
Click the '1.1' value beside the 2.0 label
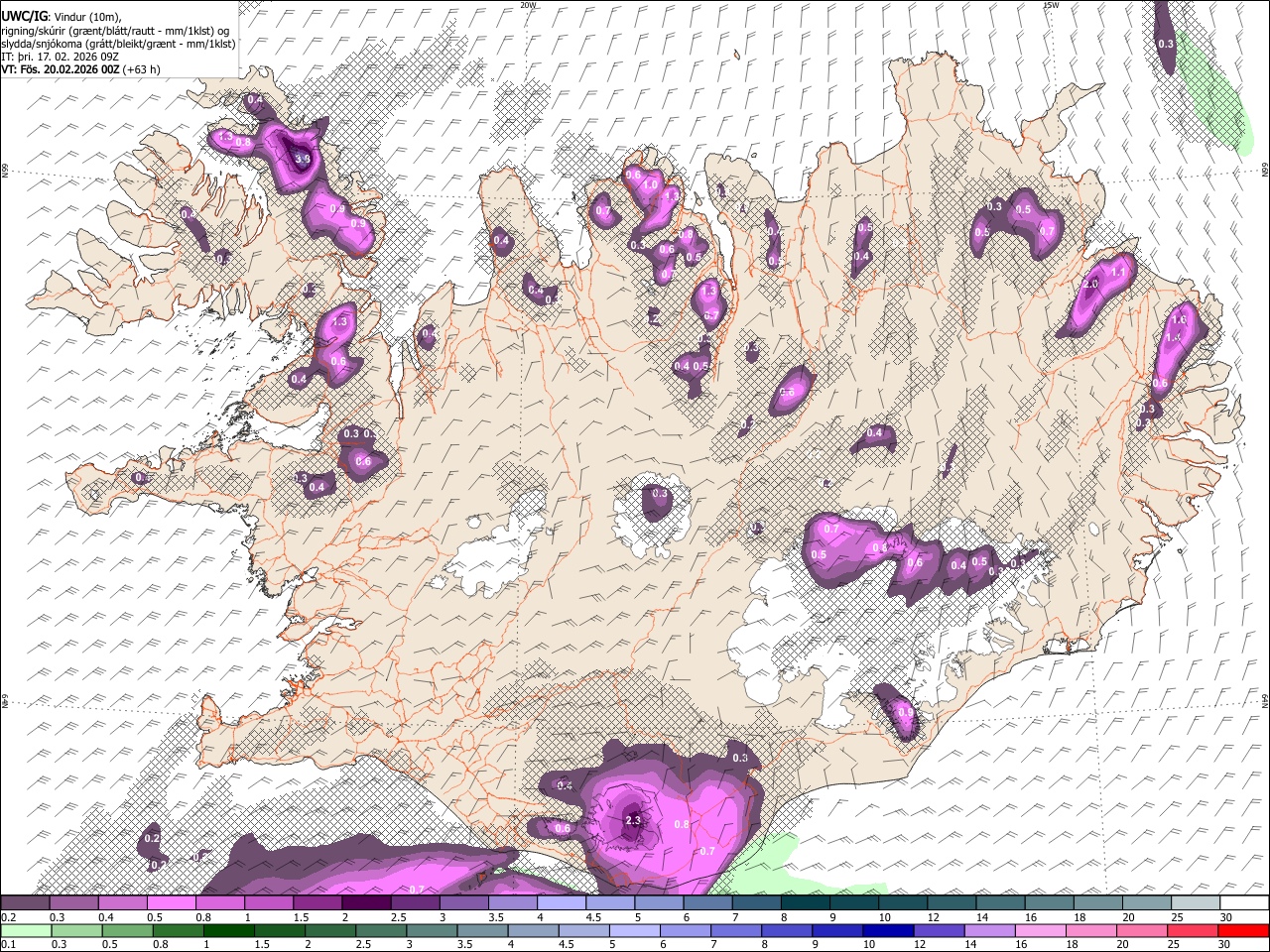[1119, 272]
